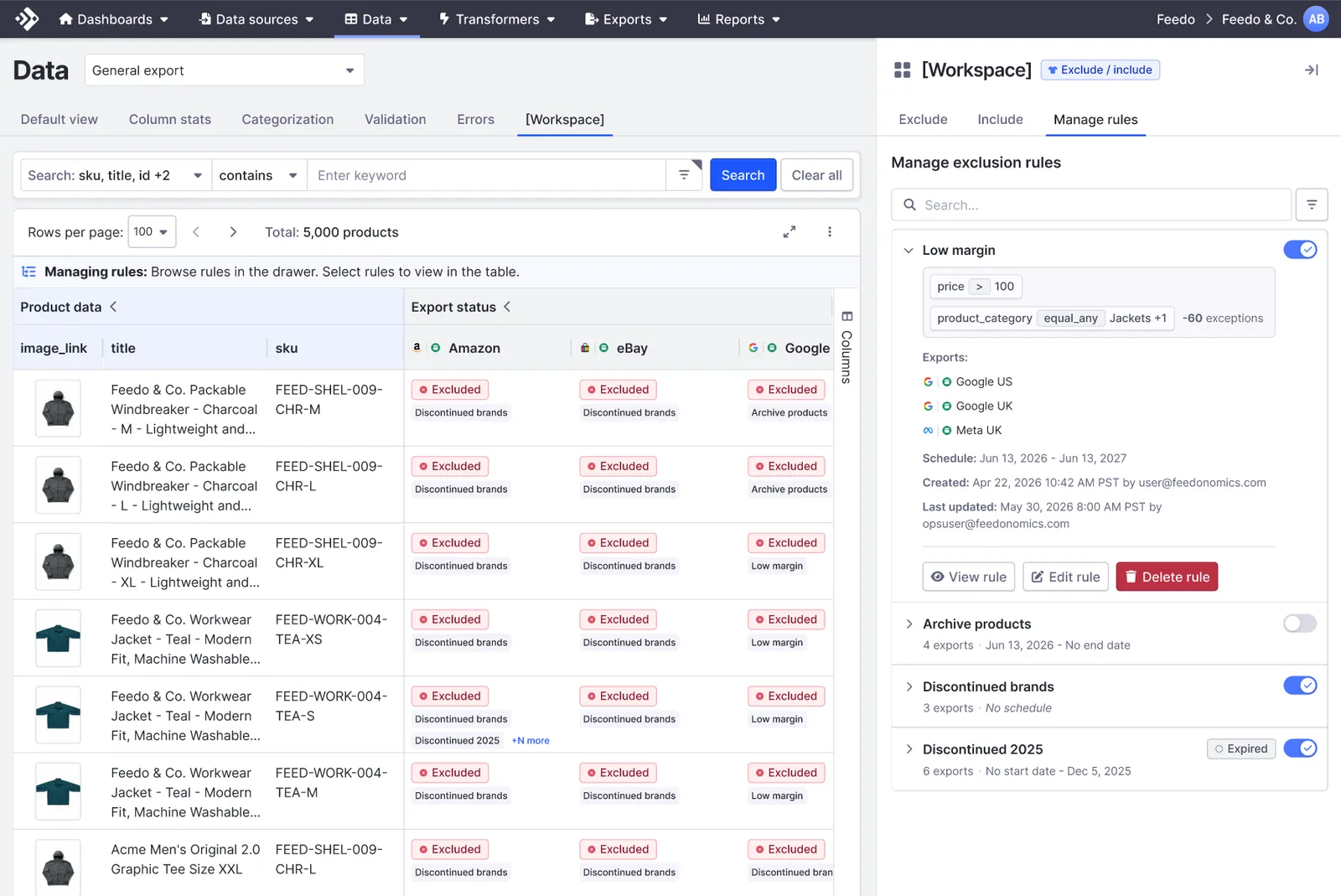
Task: Expand the Archive products rule
Action: (909, 624)
